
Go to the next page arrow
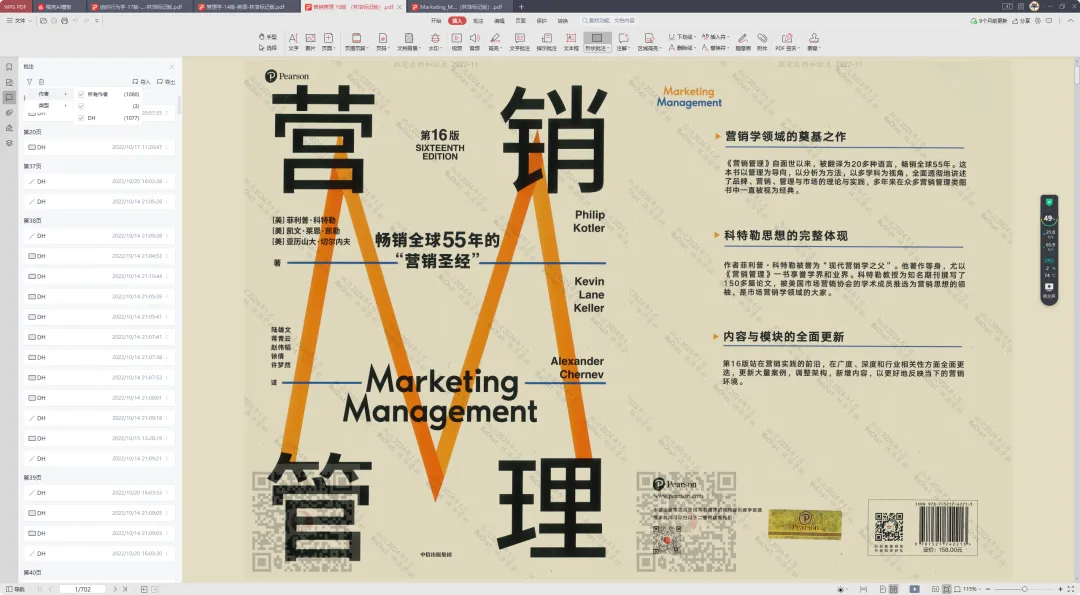pos(115,589)
